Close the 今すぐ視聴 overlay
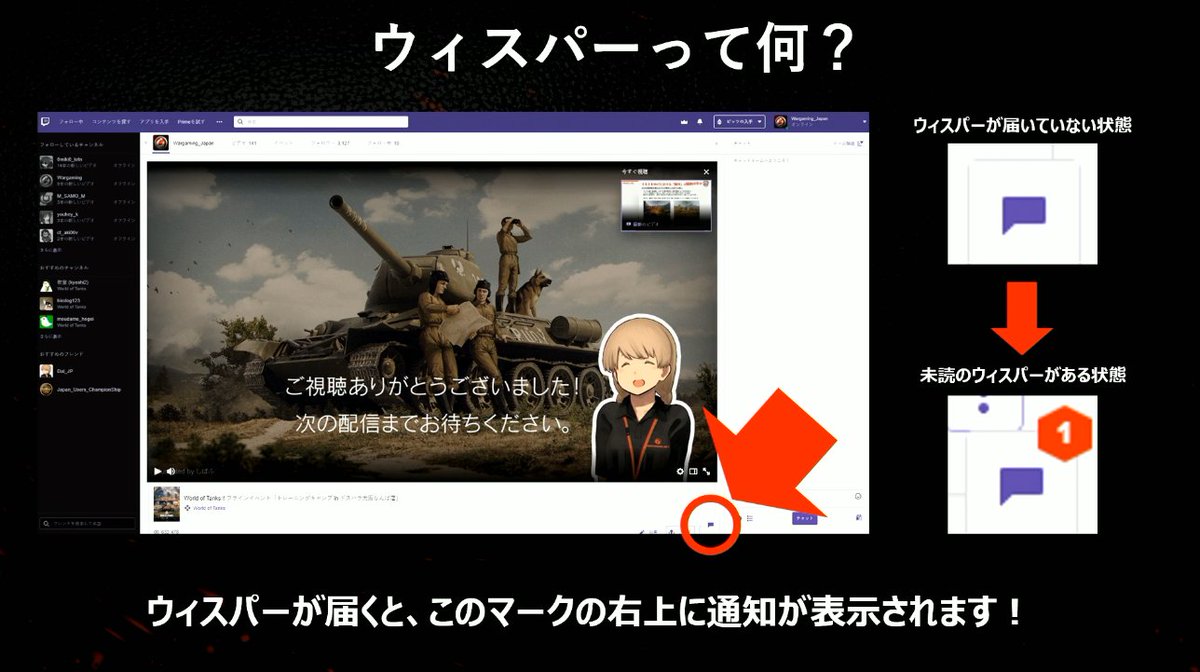This screenshot has width=1200, height=672. [706, 172]
